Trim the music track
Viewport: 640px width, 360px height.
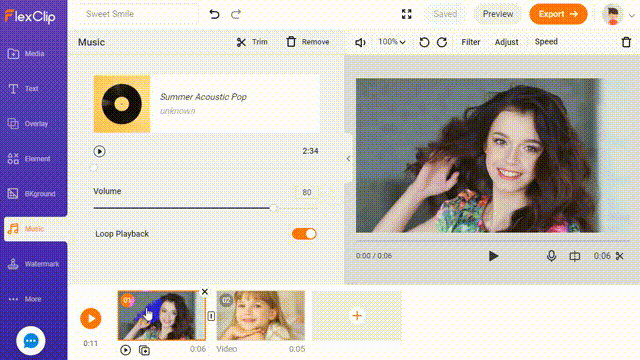[x=252, y=42]
